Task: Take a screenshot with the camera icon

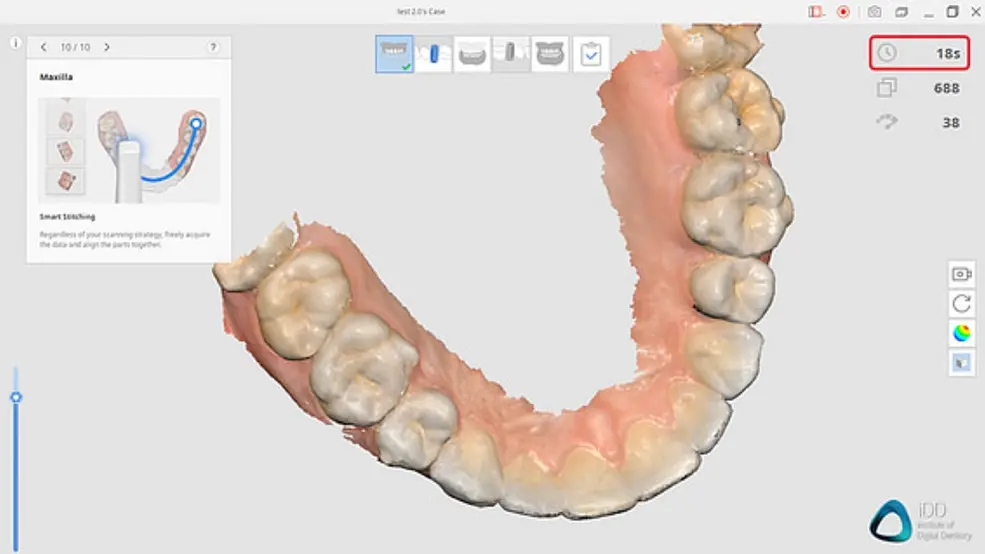Action: (x=874, y=12)
